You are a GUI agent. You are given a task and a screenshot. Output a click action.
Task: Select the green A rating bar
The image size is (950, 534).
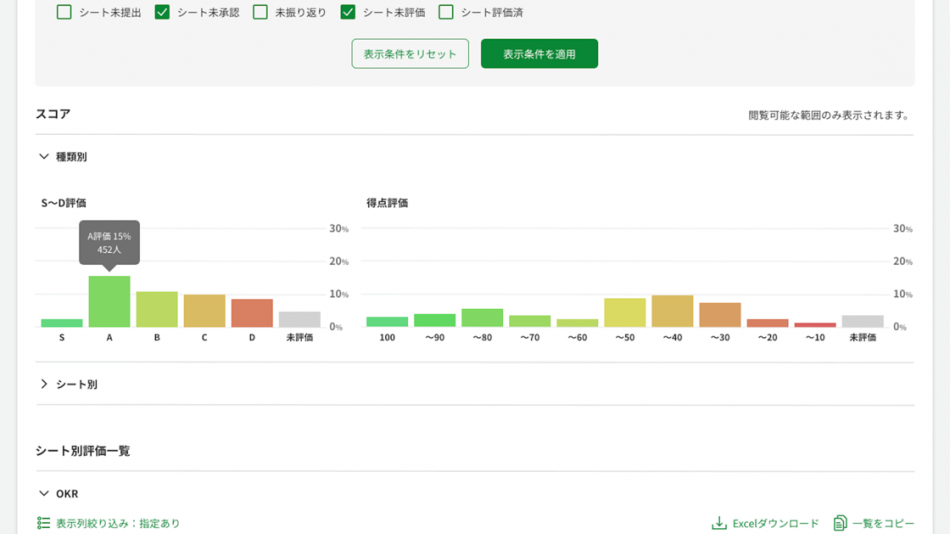tap(109, 302)
